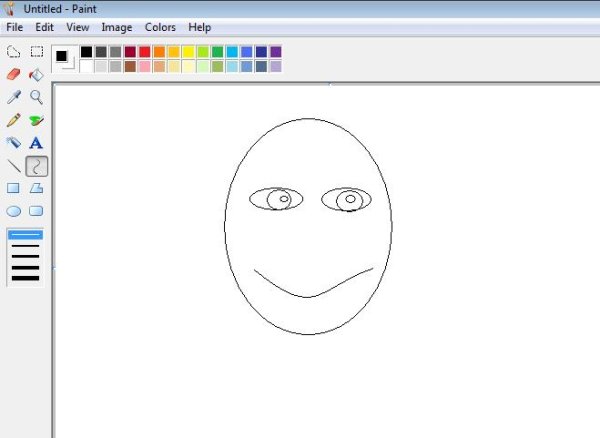Open the Colors menu
The width and height of the screenshot is (600, 438).
coord(160,27)
